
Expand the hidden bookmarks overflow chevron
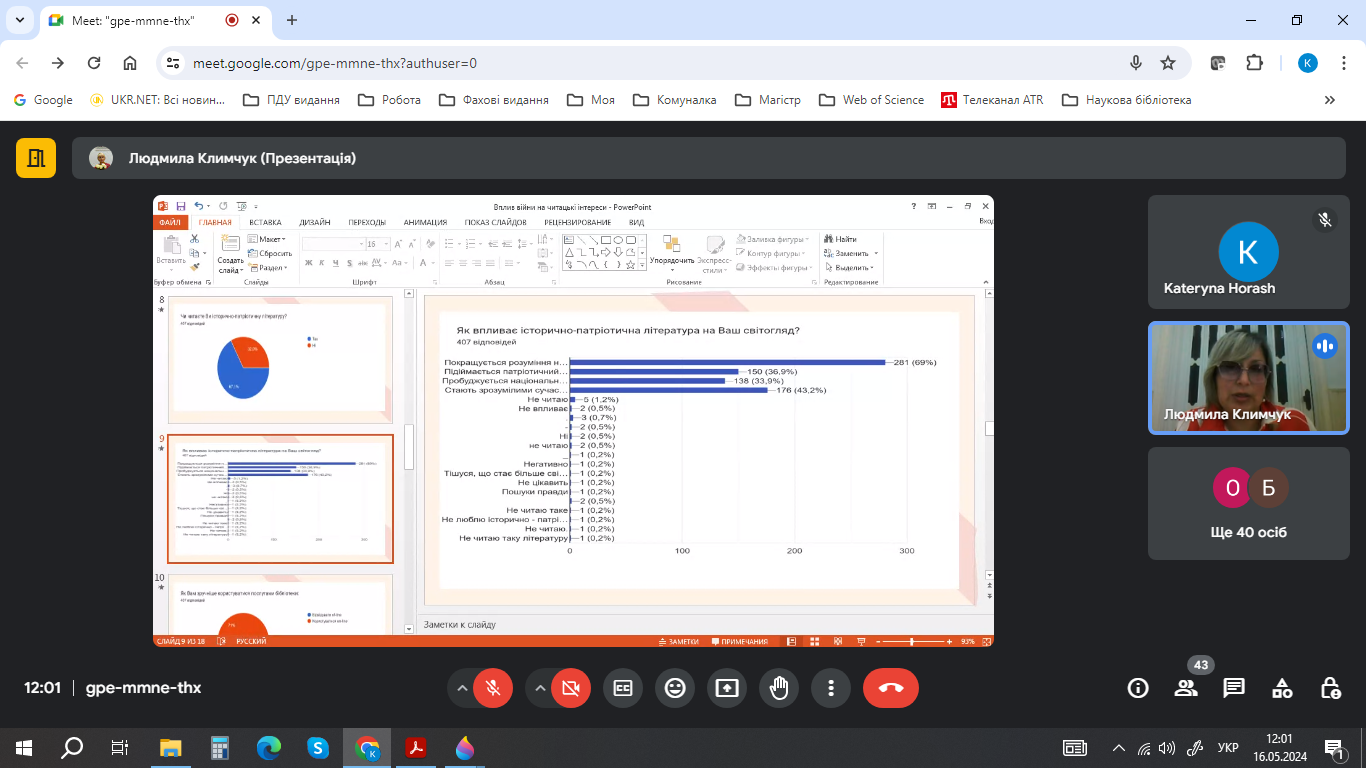(x=1329, y=100)
